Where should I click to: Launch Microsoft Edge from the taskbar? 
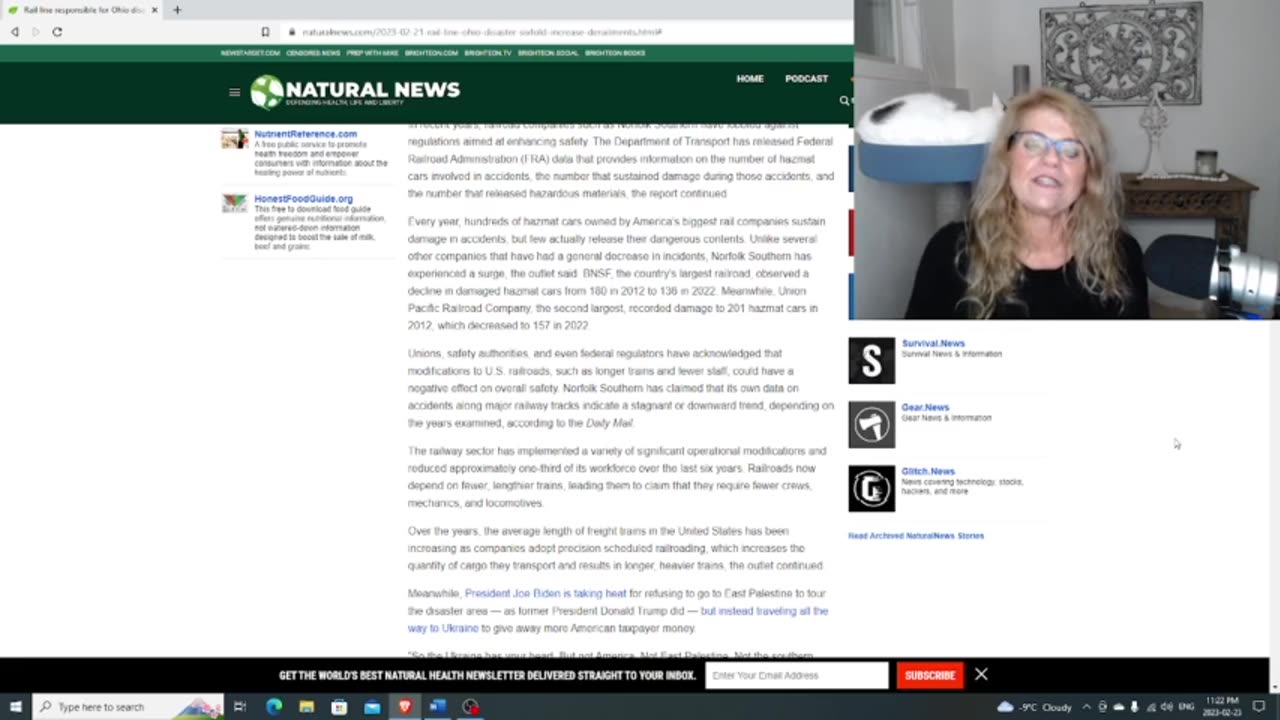pyautogui.click(x=274, y=707)
